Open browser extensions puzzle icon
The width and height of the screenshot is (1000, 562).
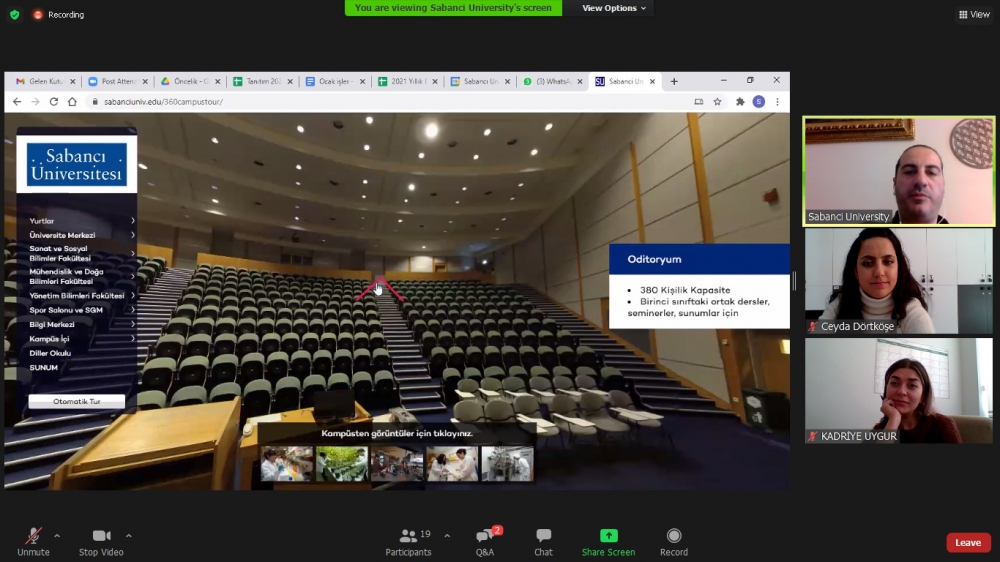[740, 101]
